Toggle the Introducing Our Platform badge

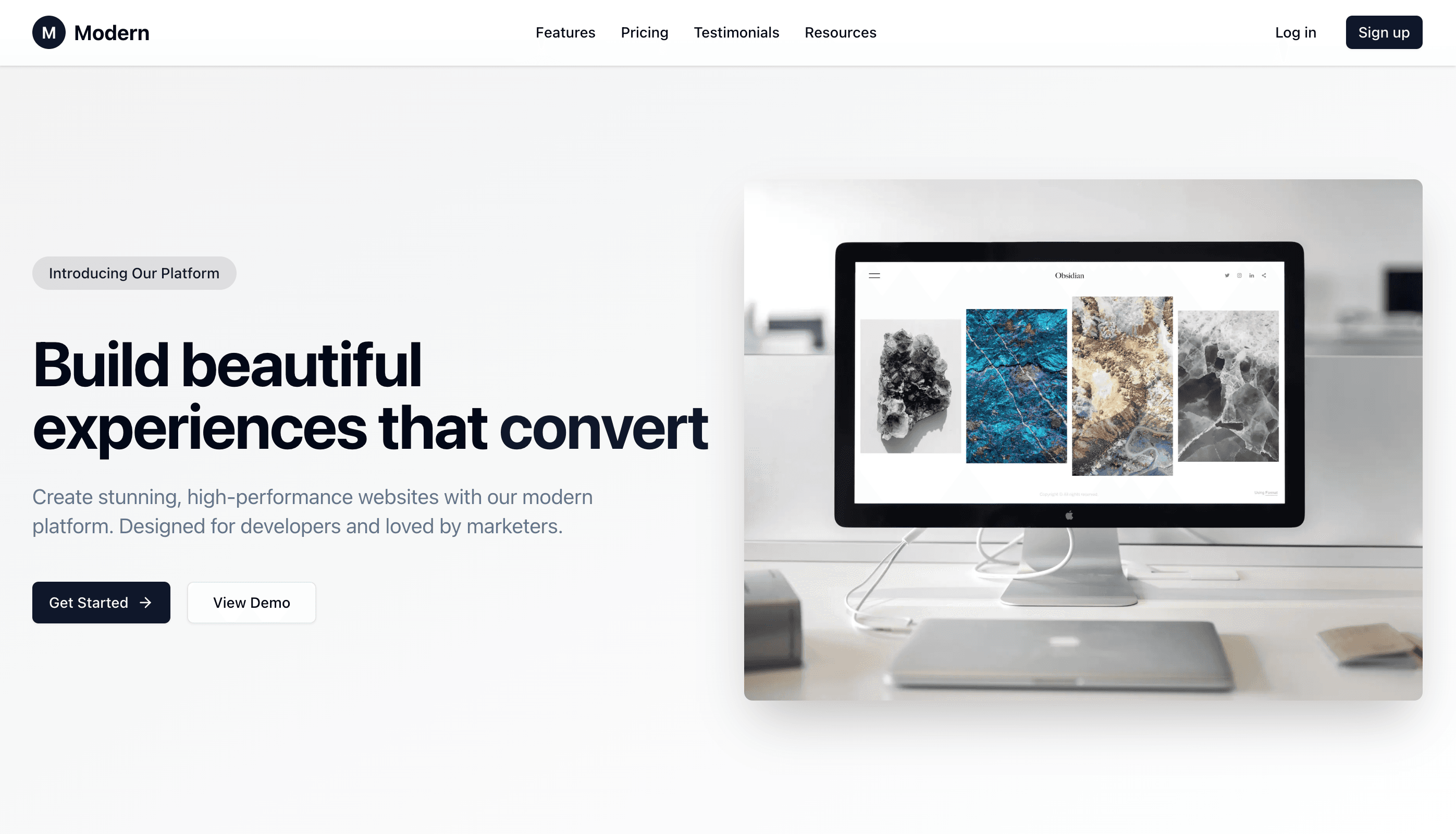pyautogui.click(x=134, y=273)
